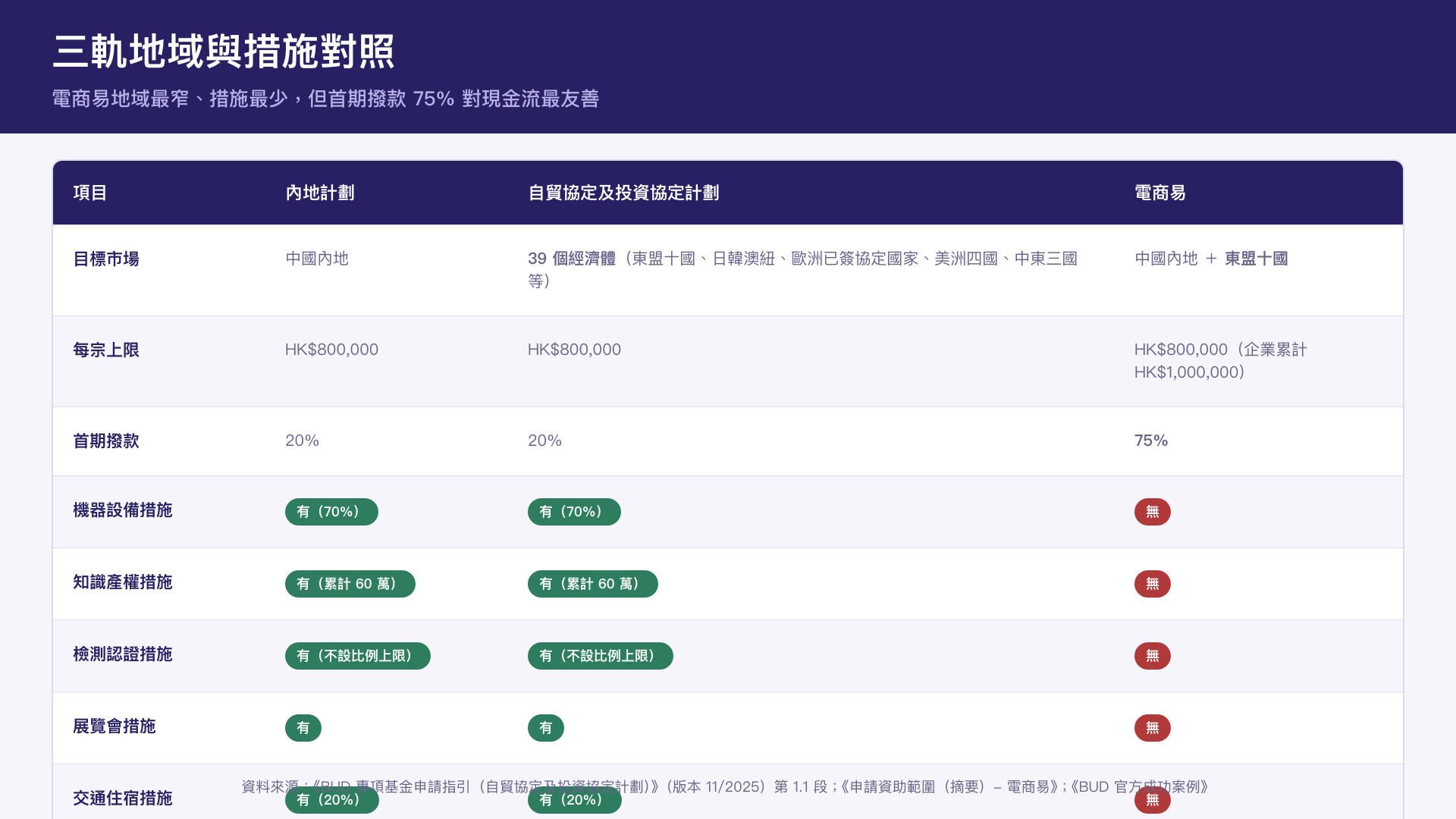Select the 內地計劃 column header
The height and width of the screenshot is (819, 1456).
(320, 193)
